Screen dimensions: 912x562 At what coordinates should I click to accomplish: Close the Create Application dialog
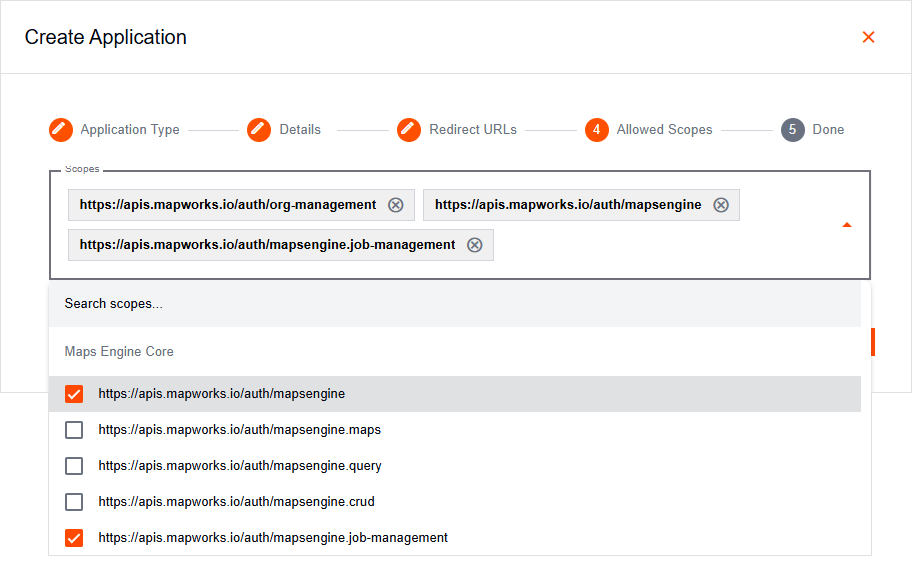tap(868, 37)
